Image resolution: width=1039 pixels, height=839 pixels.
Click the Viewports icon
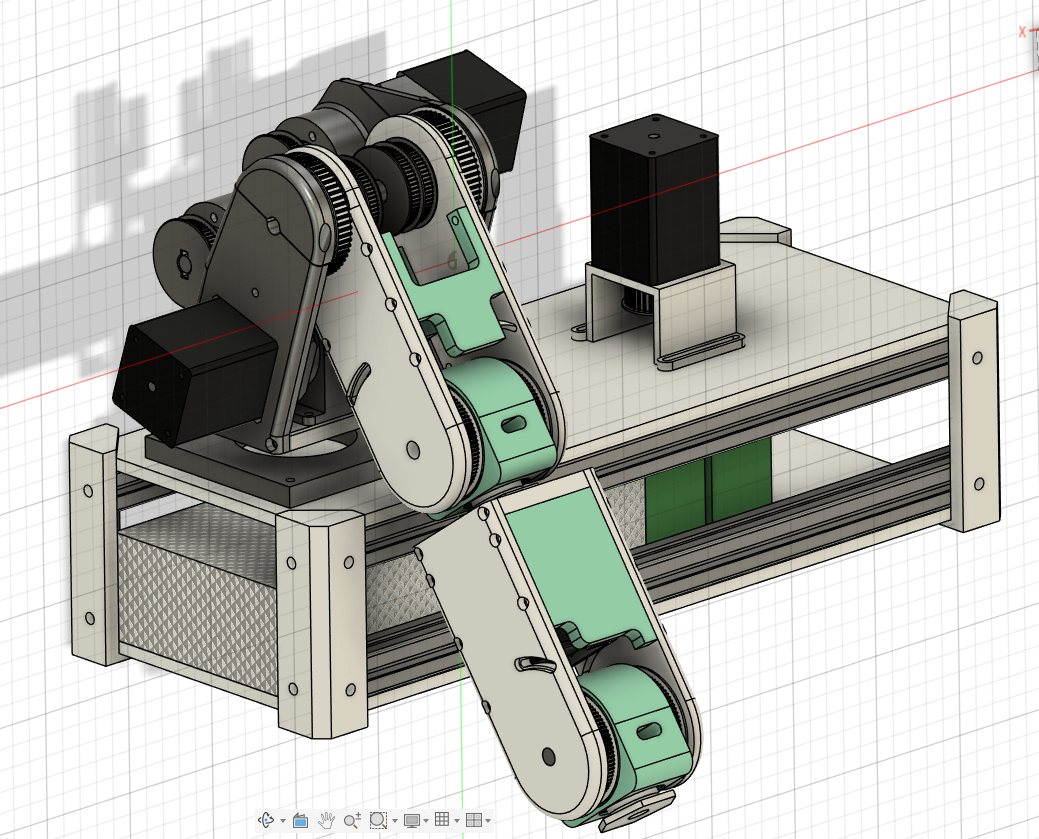tap(475, 820)
